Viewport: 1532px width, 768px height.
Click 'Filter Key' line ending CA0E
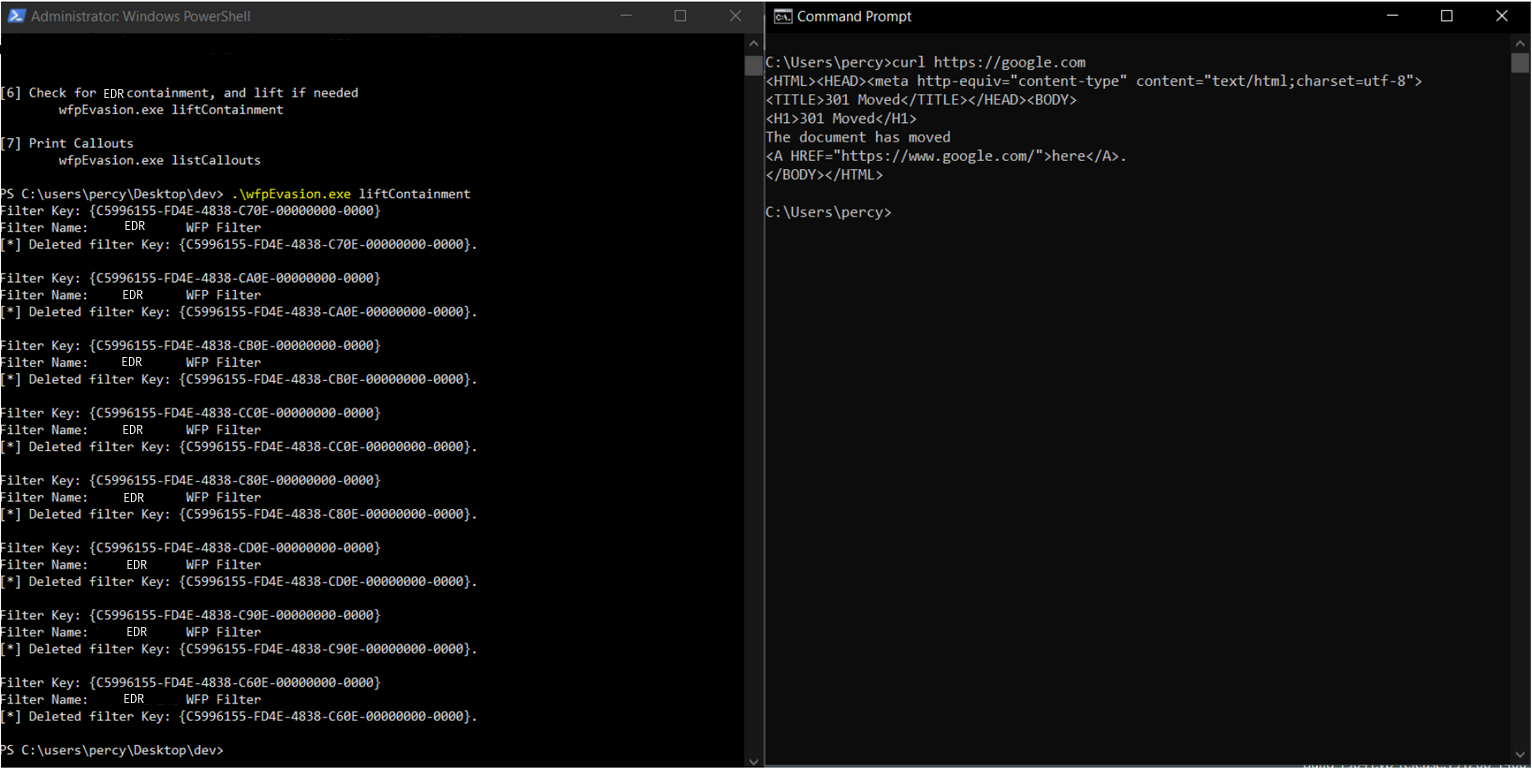(x=191, y=278)
